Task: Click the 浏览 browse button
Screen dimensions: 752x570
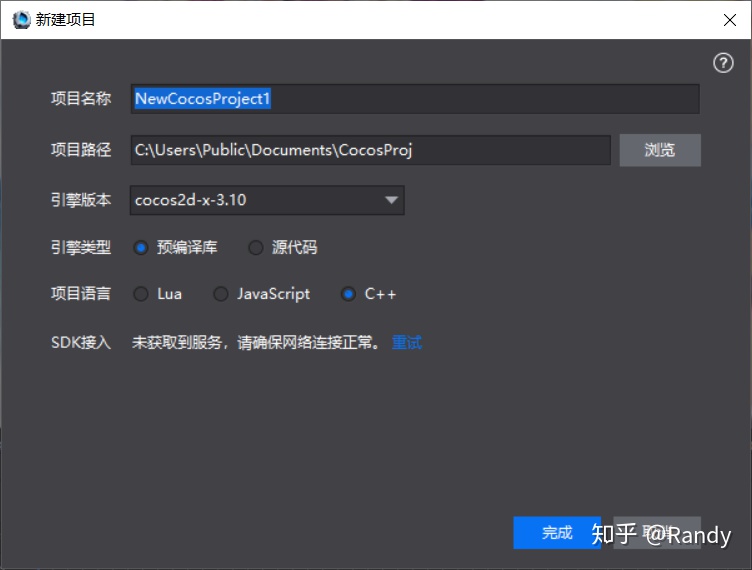Action: [x=660, y=150]
